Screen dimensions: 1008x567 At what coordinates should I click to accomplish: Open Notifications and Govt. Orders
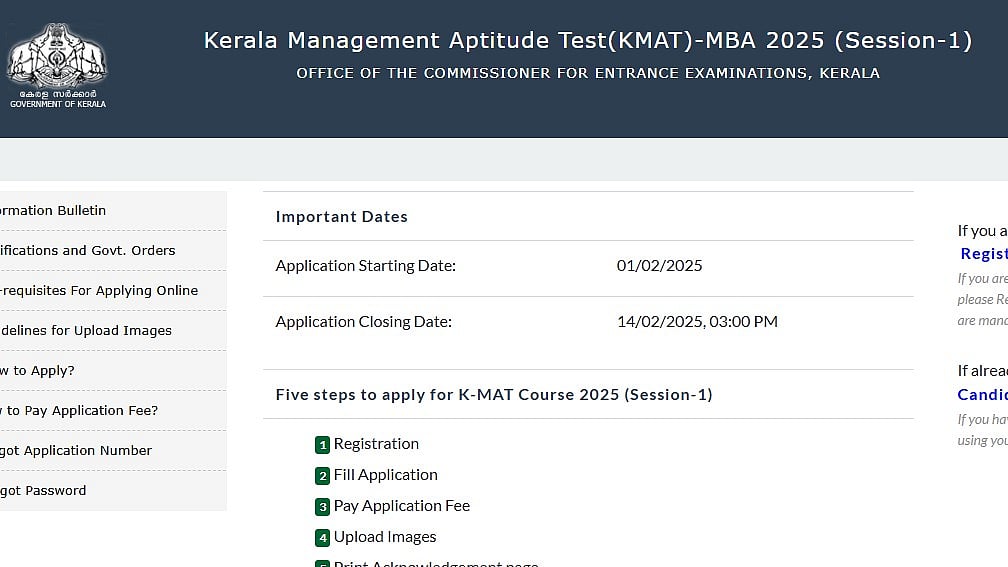click(87, 251)
